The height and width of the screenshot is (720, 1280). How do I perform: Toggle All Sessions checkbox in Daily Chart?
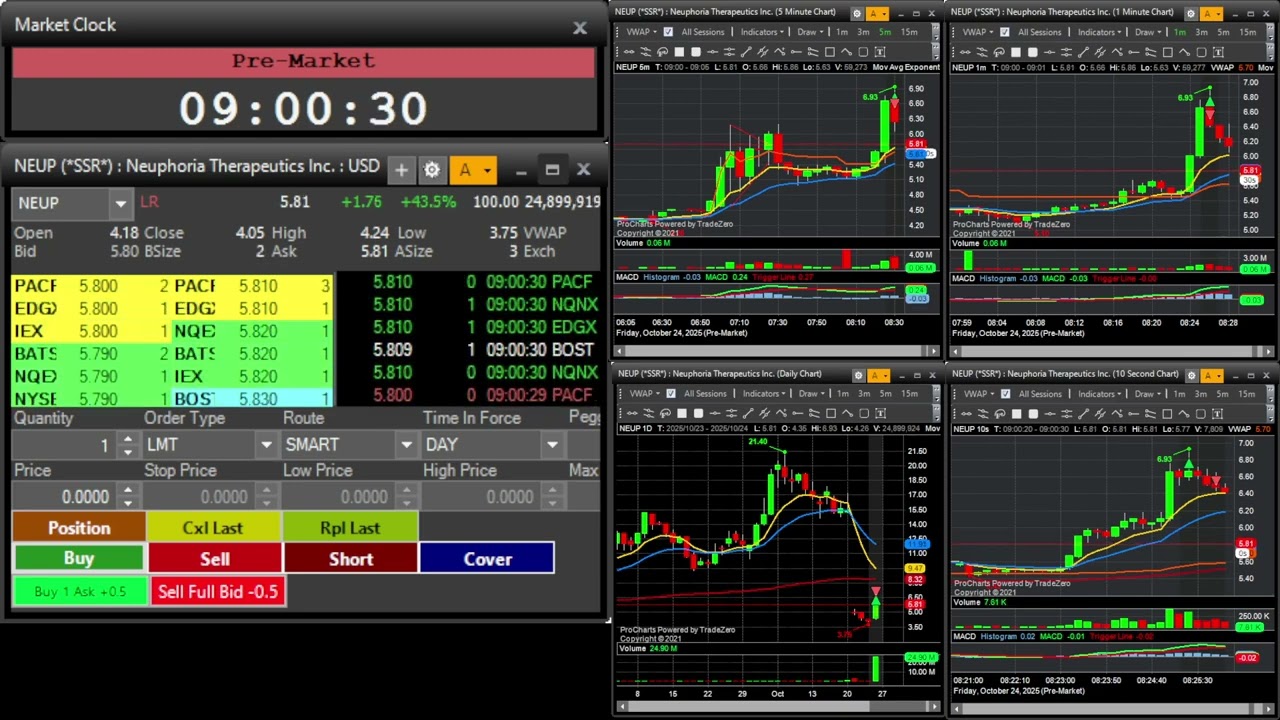click(671, 393)
